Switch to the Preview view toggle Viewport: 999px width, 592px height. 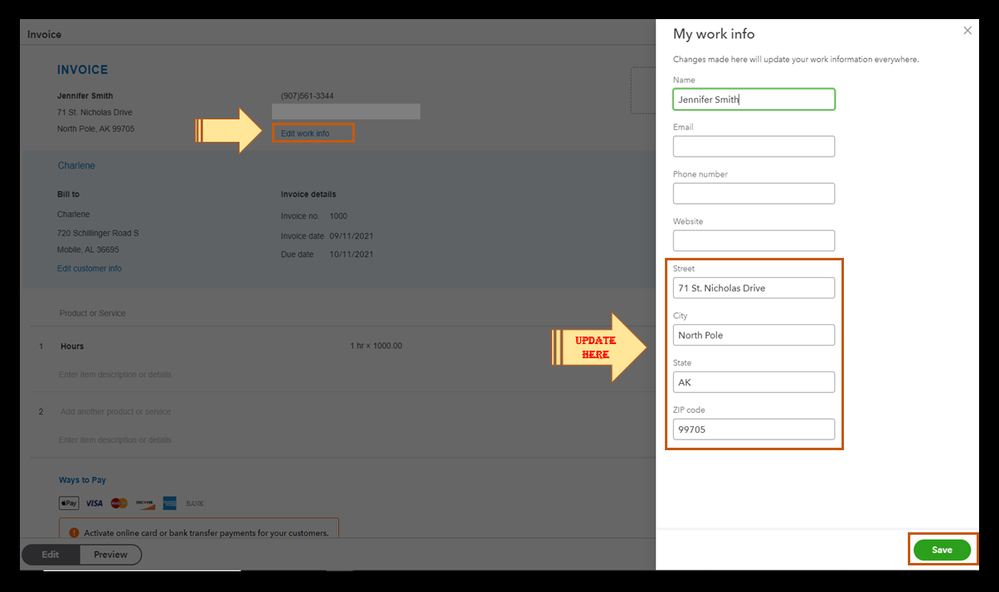[x=110, y=554]
